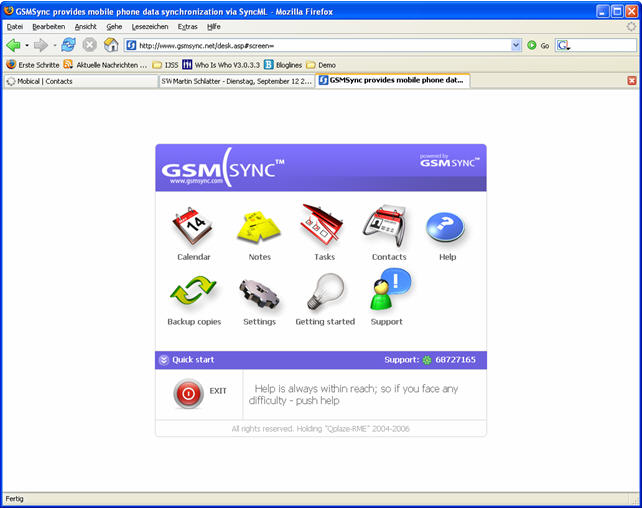Open the Calendar icon
Screen dimensions: 642x509
[x=193, y=226]
